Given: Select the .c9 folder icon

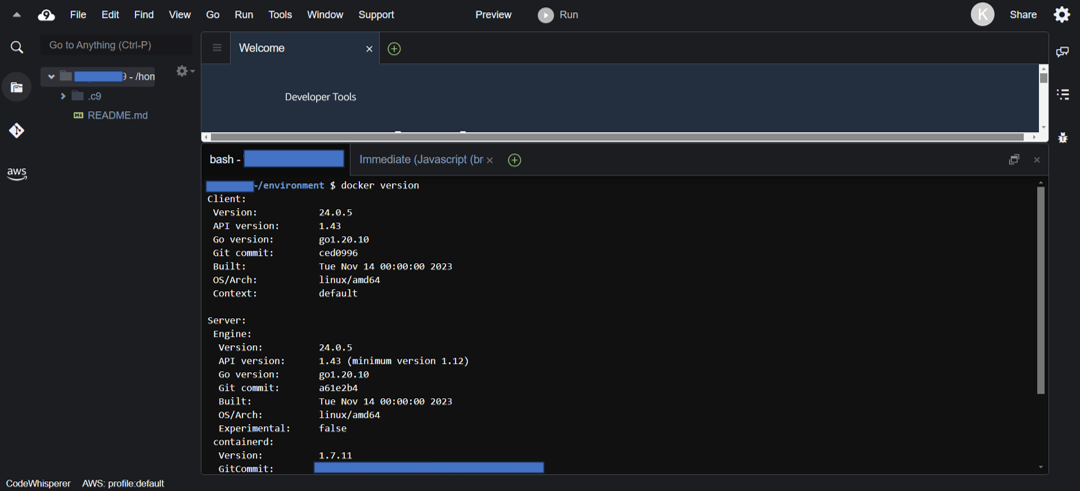Looking at the screenshot, I should [x=78, y=96].
